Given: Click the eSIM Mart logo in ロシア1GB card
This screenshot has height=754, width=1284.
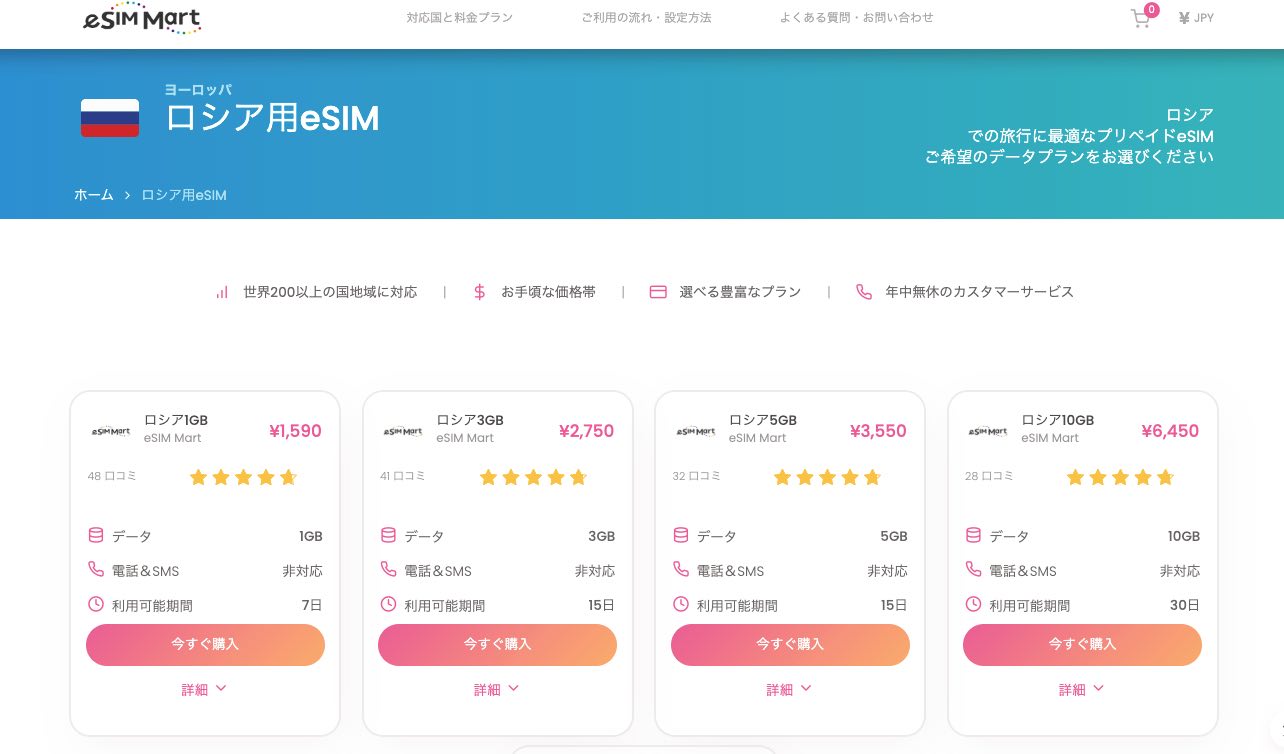Looking at the screenshot, I should point(111,432).
